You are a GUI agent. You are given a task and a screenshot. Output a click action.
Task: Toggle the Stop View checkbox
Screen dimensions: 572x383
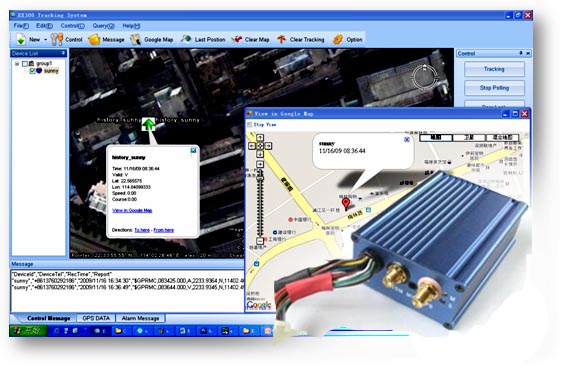point(250,125)
